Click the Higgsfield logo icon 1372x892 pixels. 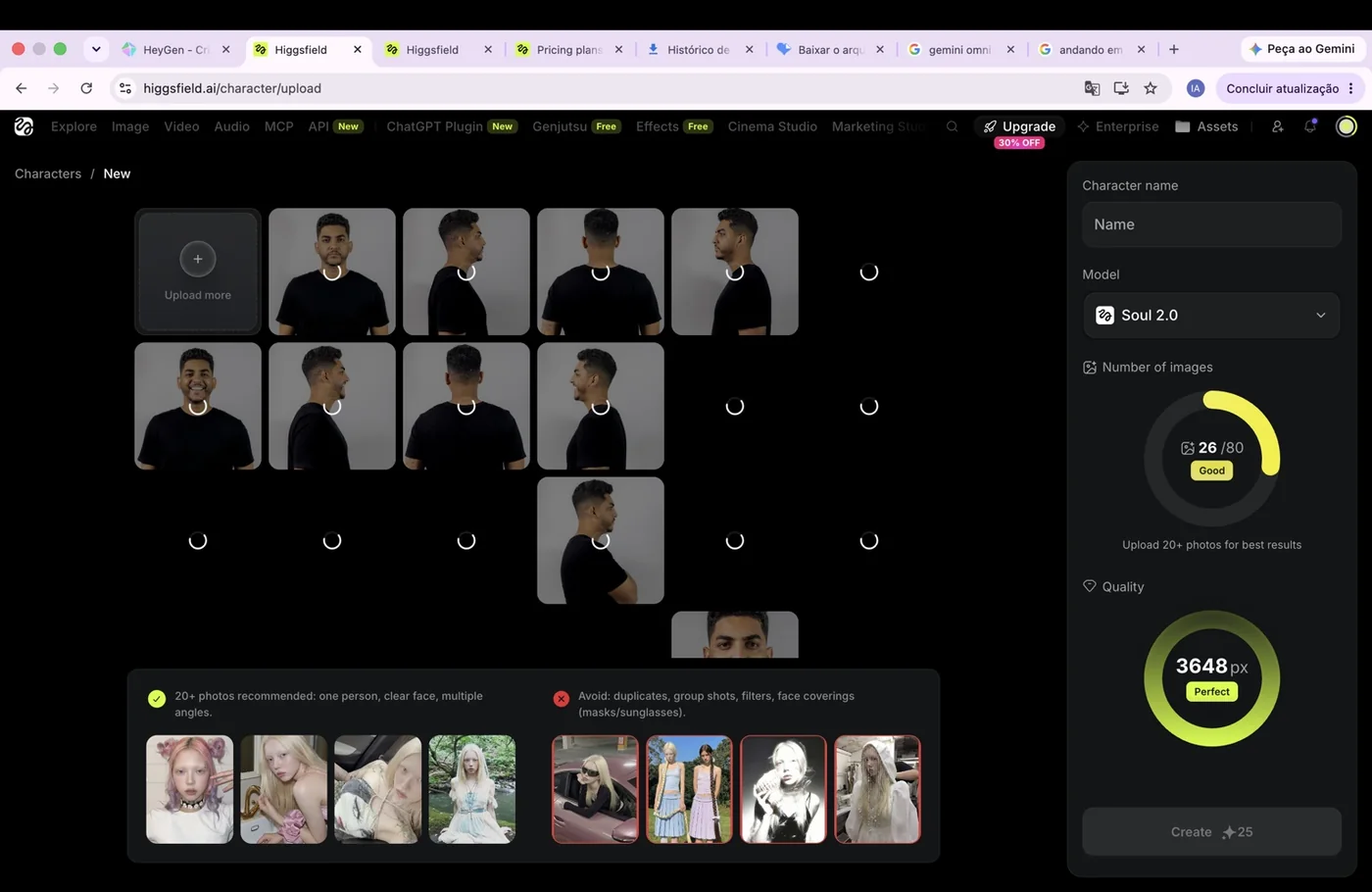(24, 126)
